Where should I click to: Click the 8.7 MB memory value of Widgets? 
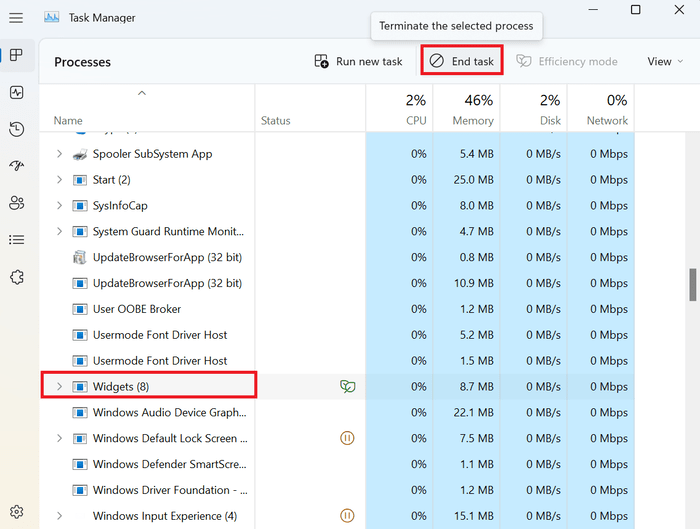tap(476, 387)
